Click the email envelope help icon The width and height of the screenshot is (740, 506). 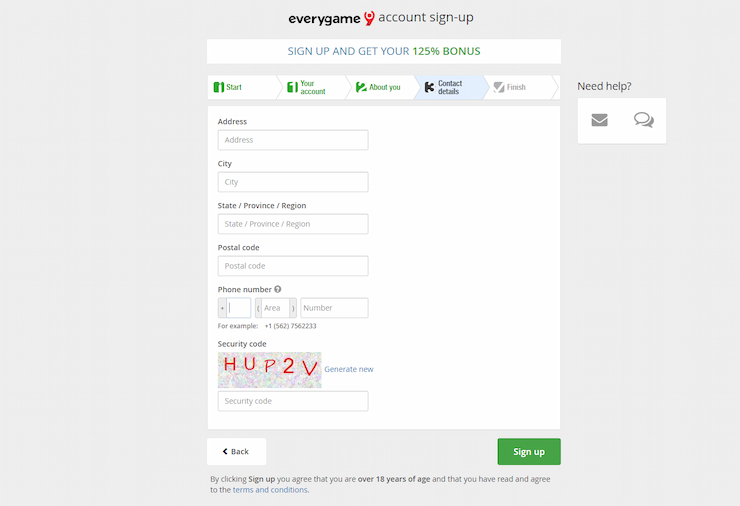[599, 120]
